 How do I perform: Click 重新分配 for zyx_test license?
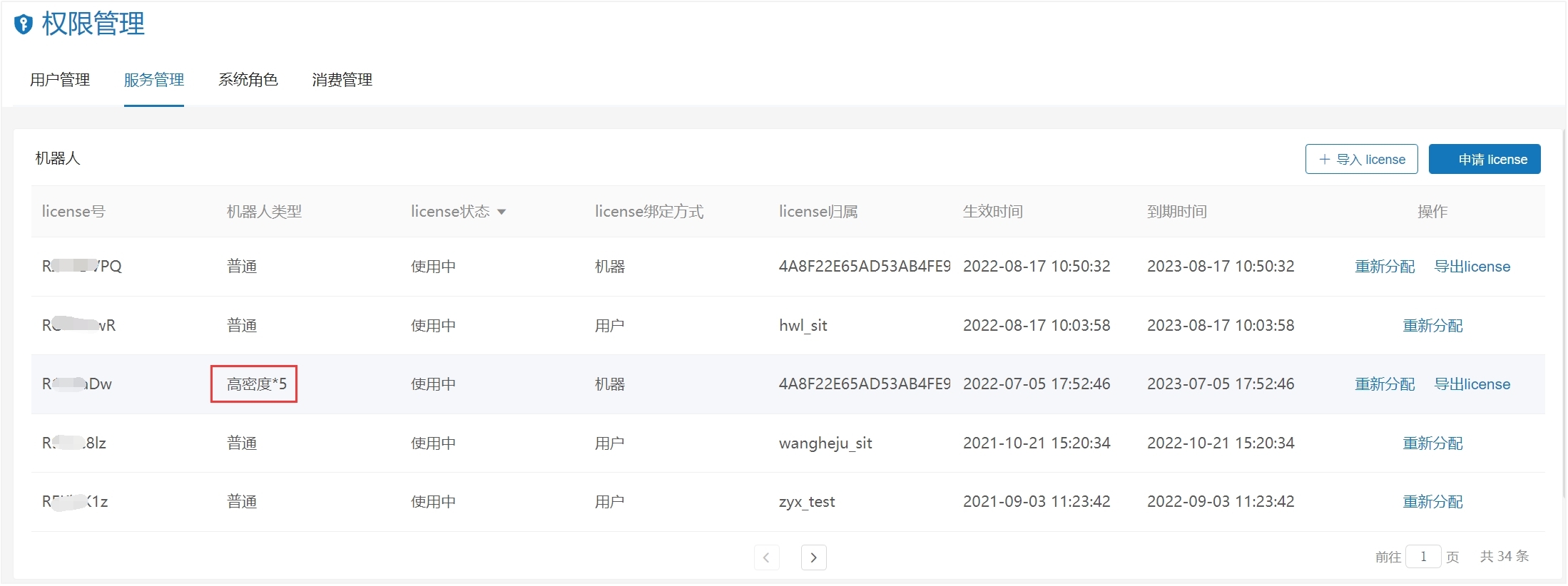pos(1432,502)
